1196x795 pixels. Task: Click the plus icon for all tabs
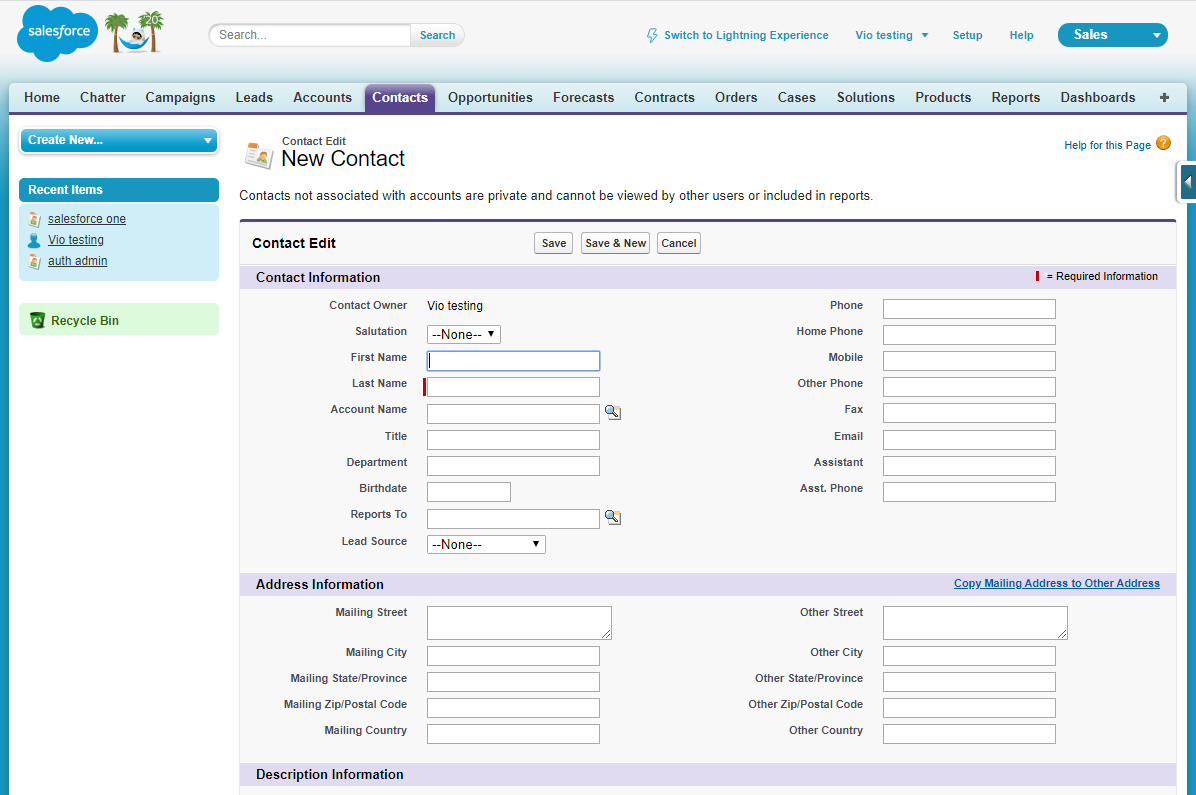(x=1164, y=98)
